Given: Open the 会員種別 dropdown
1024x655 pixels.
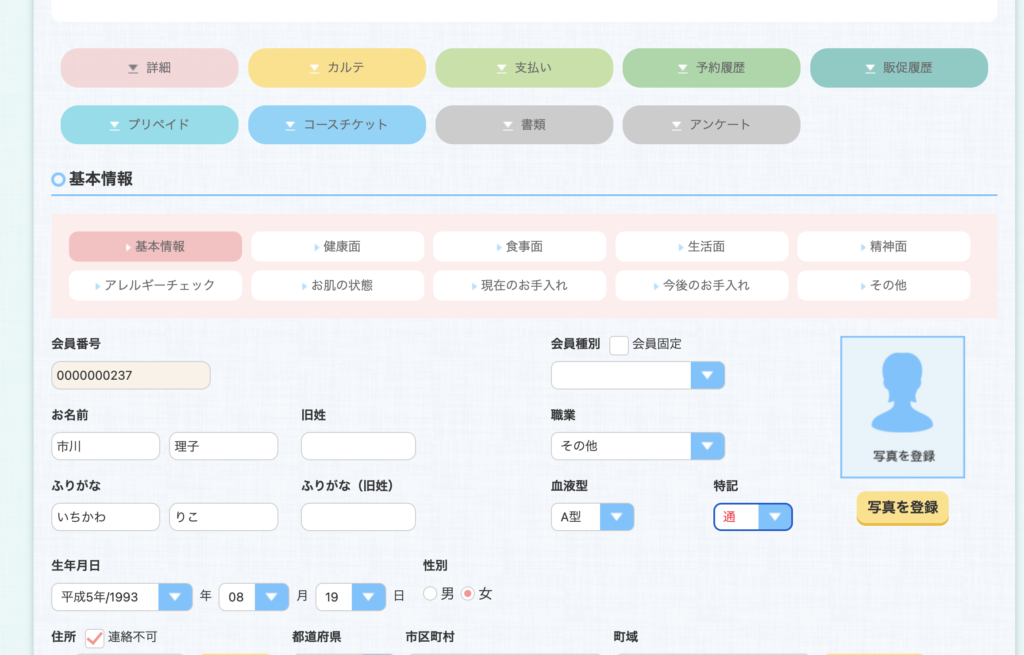Looking at the screenshot, I should pyautogui.click(x=637, y=375).
